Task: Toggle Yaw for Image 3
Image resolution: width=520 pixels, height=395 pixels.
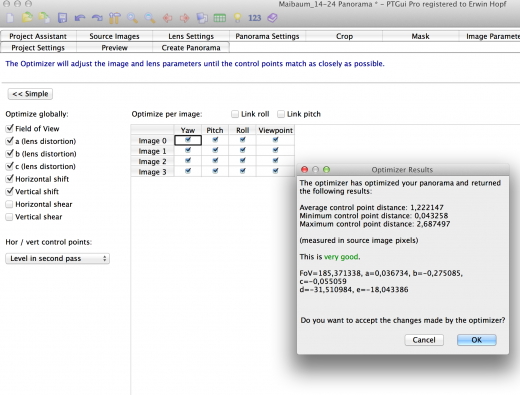Action: tap(188, 171)
